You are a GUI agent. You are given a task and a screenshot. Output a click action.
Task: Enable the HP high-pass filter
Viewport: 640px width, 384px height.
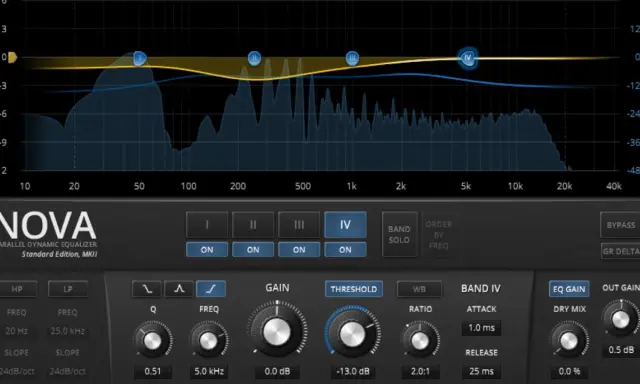pyautogui.click(x=18, y=289)
